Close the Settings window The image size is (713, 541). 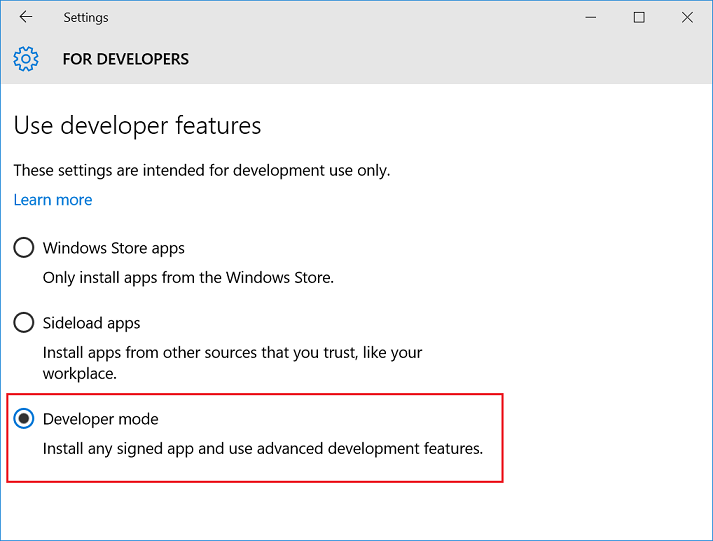click(687, 17)
